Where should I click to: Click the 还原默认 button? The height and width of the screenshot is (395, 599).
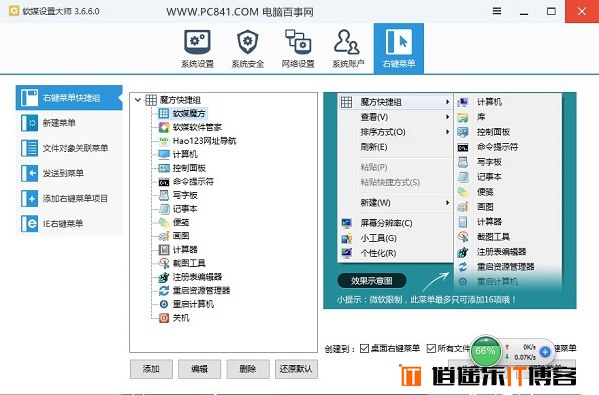pos(296,369)
